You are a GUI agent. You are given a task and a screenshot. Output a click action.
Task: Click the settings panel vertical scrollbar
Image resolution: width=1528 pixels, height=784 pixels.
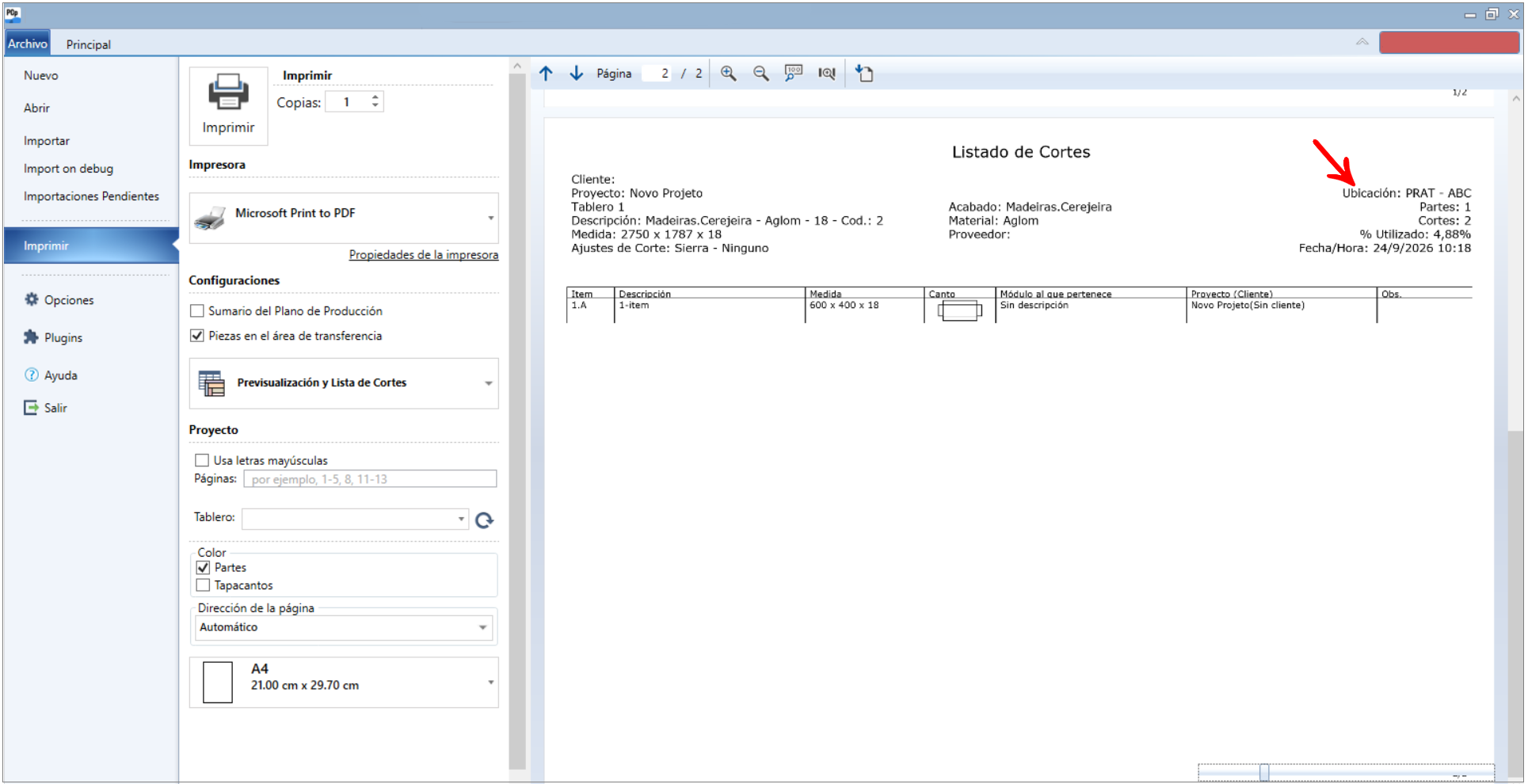click(x=517, y=420)
